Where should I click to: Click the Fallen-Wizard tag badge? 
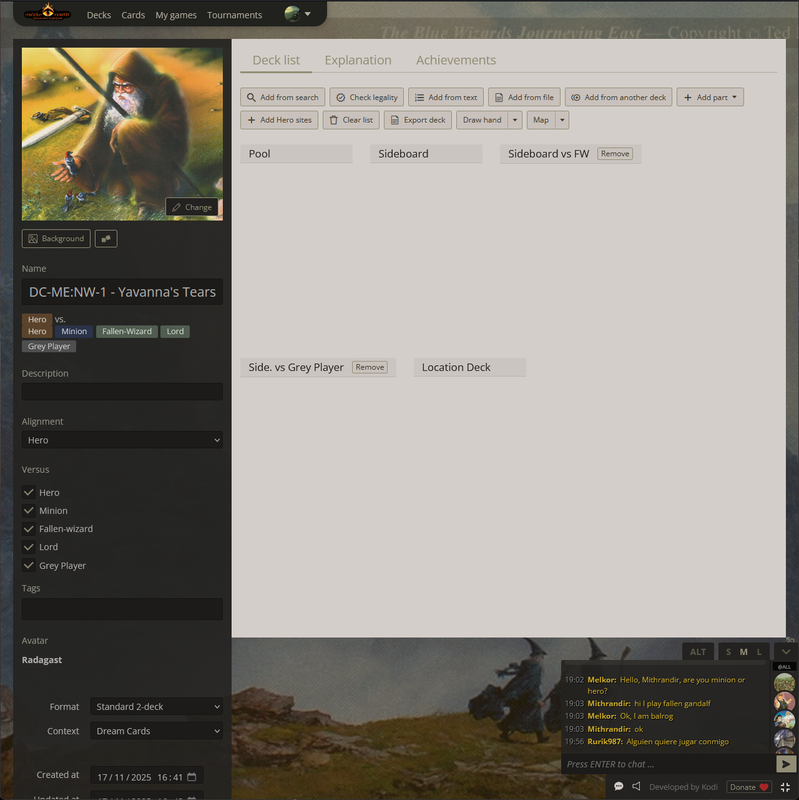point(127,332)
